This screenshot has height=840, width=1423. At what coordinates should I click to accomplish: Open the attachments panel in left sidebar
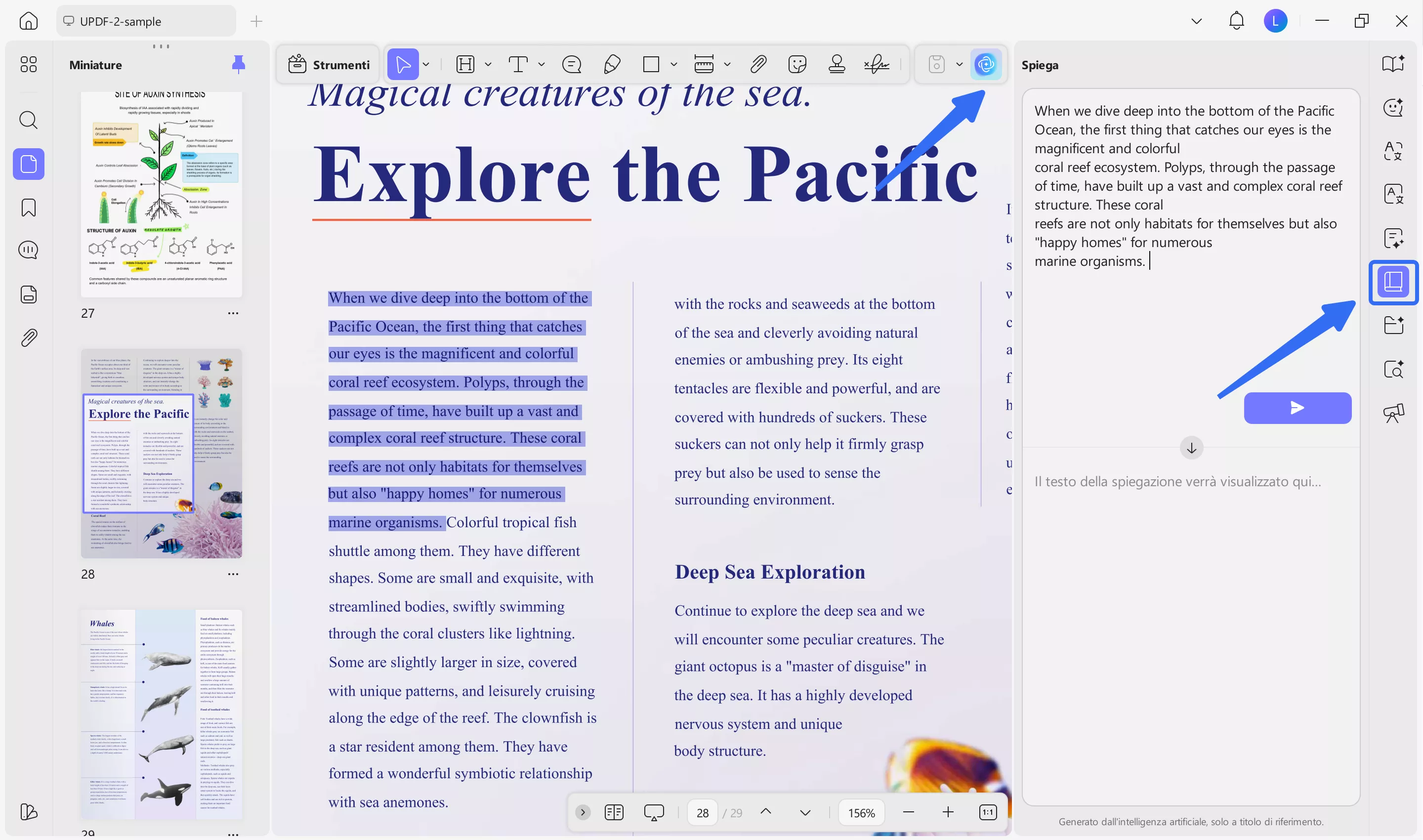click(x=28, y=338)
